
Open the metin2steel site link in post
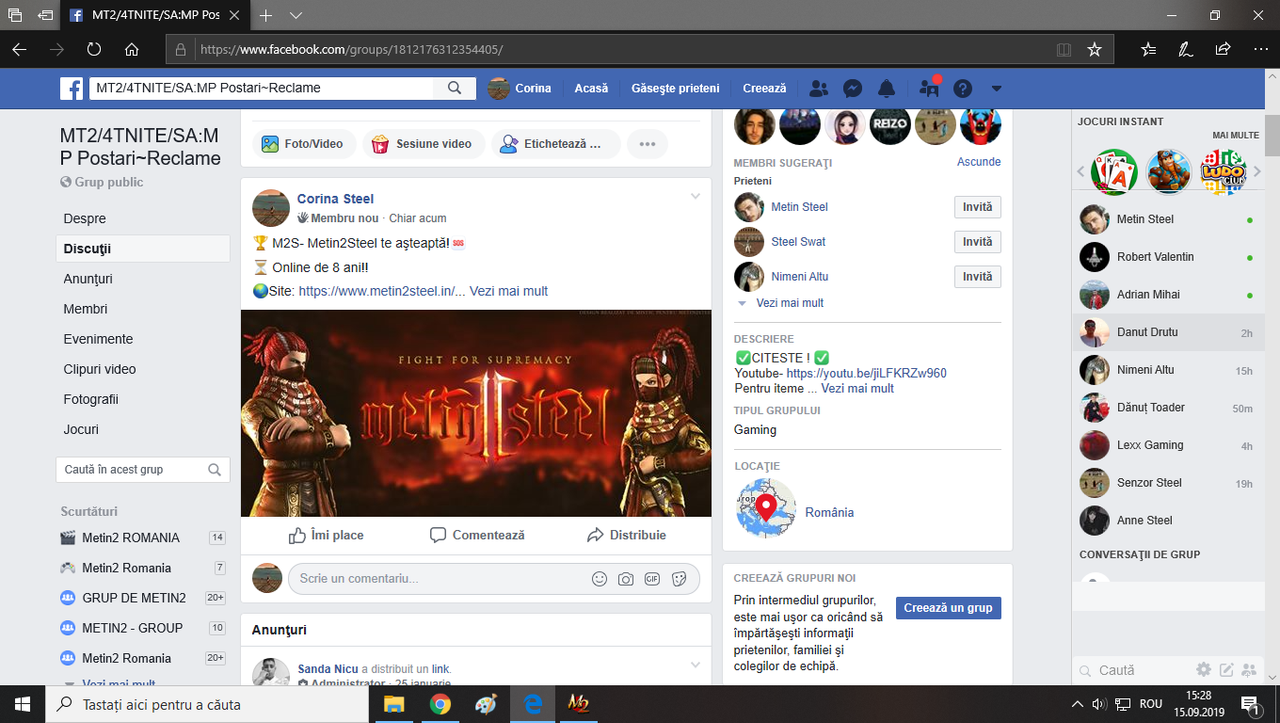click(382, 291)
